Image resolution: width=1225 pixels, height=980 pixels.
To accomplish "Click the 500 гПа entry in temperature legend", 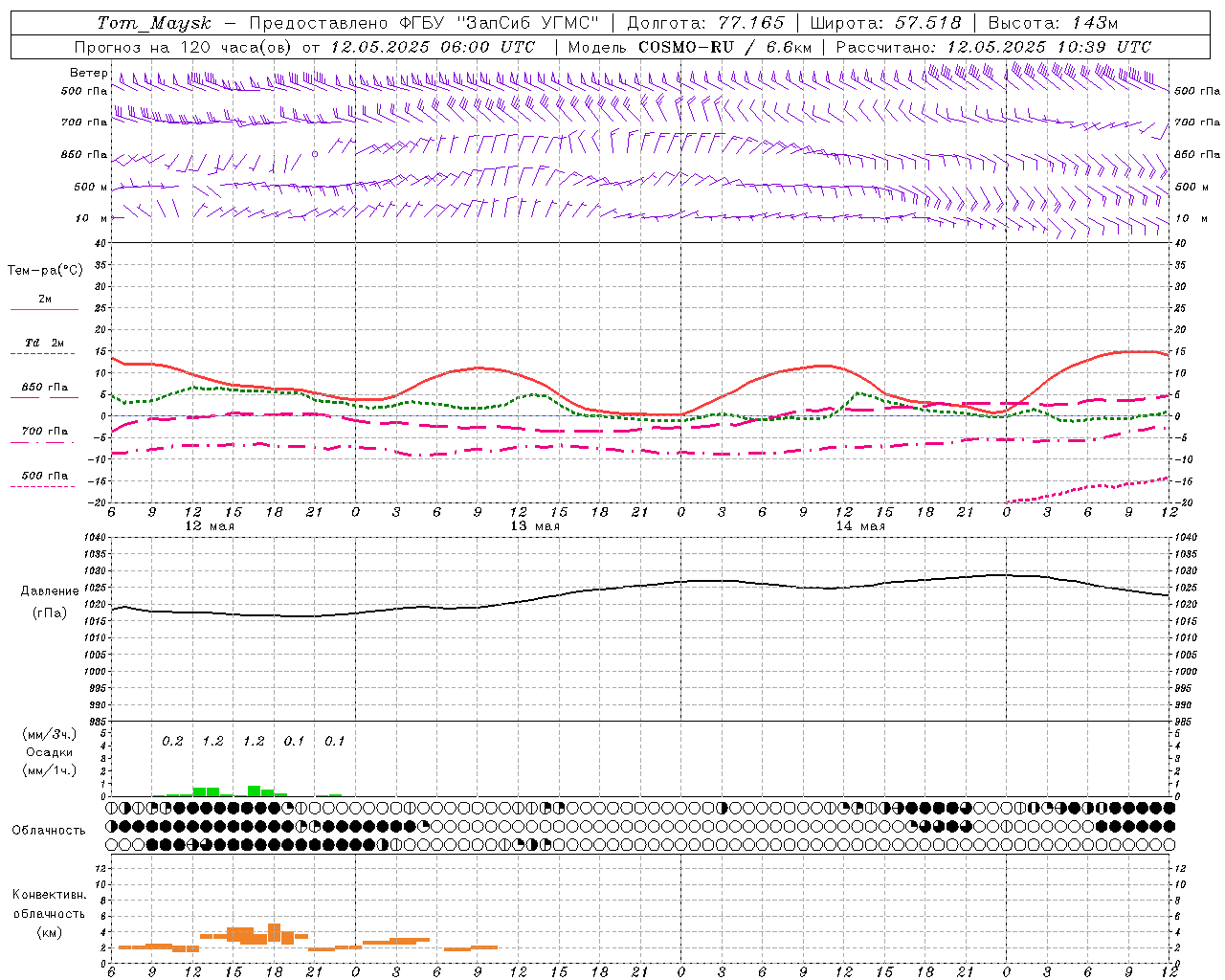I will 44,476.
